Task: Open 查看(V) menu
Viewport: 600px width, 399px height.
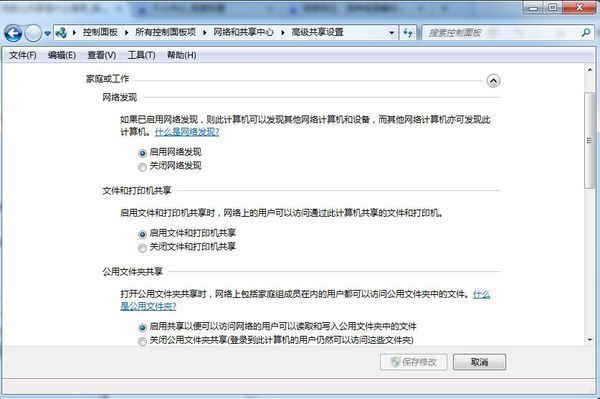Action: tap(101, 55)
